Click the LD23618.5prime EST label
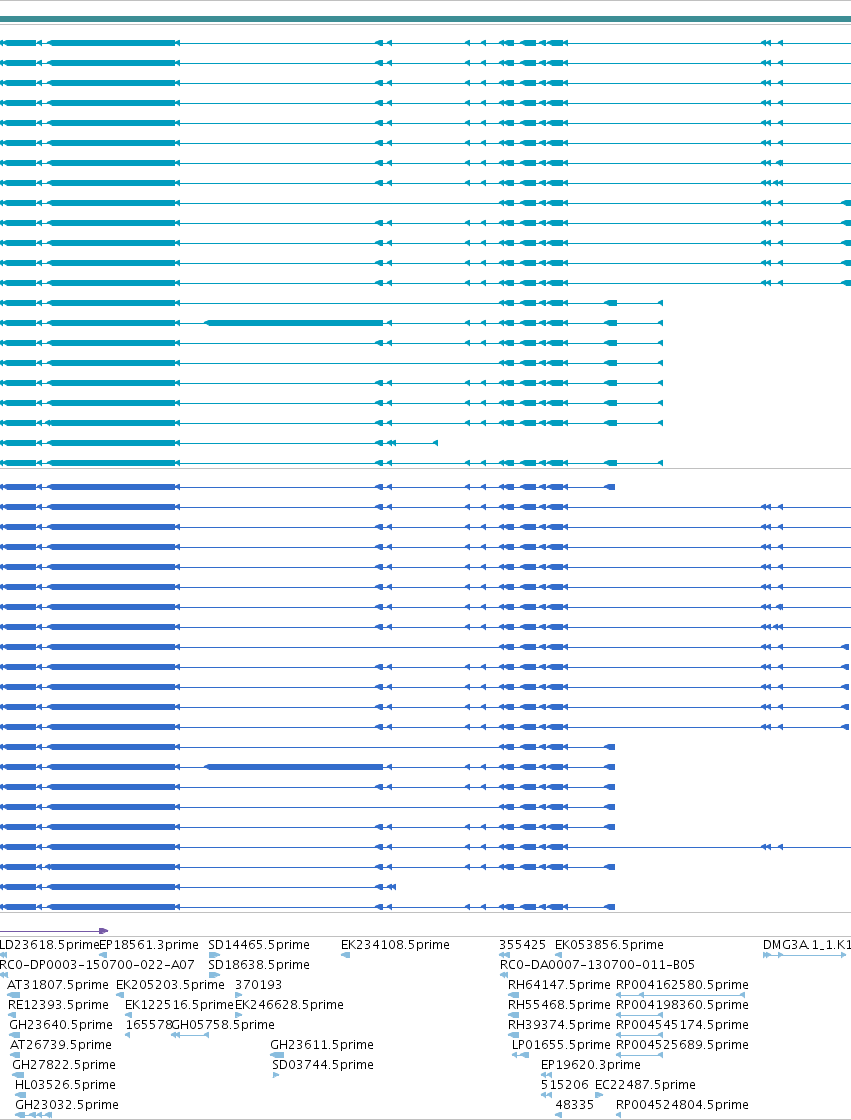The image size is (851, 1120). click(x=49, y=944)
